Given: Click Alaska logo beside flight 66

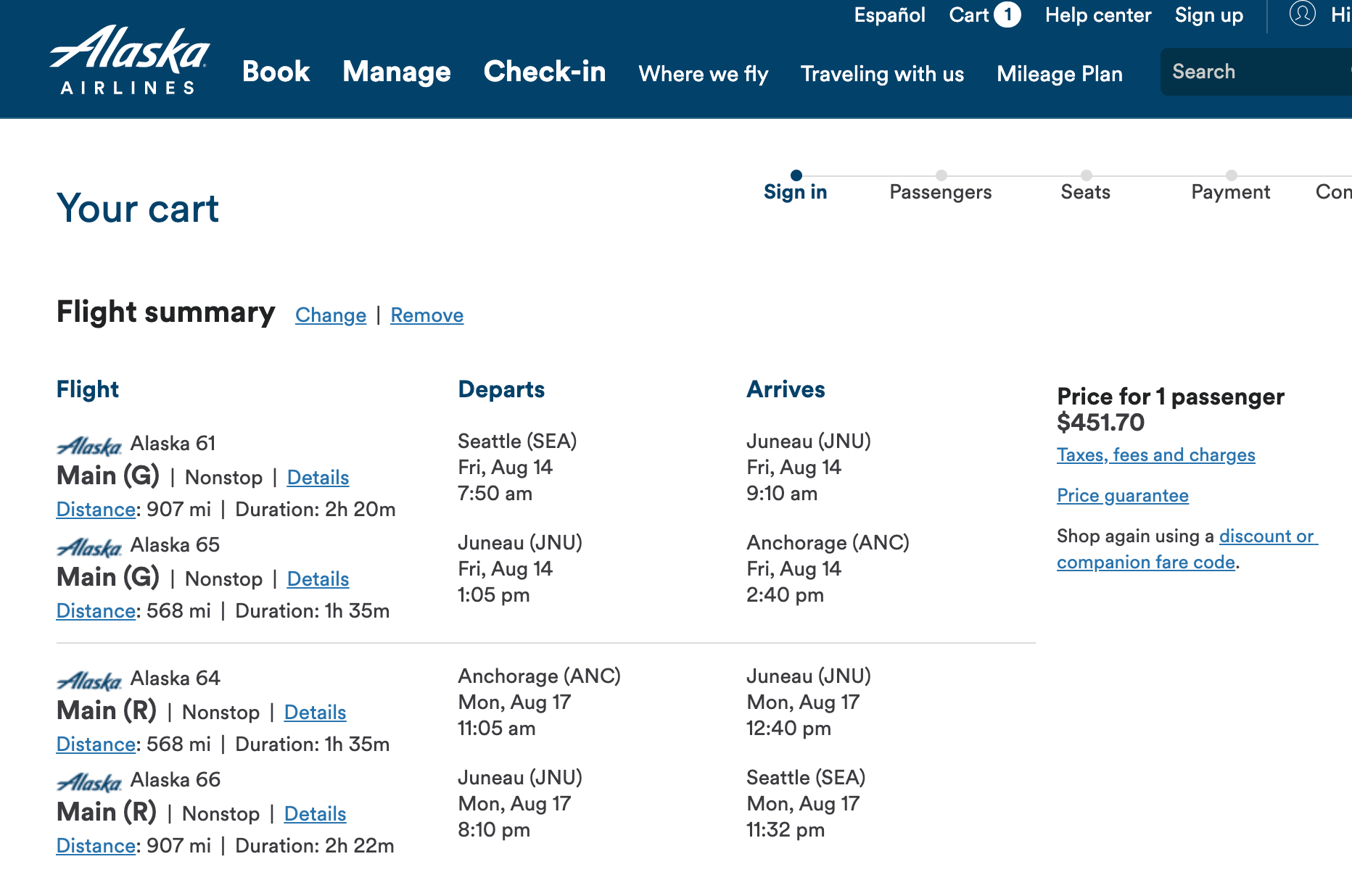Looking at the screenshot, I should [89, 781].
